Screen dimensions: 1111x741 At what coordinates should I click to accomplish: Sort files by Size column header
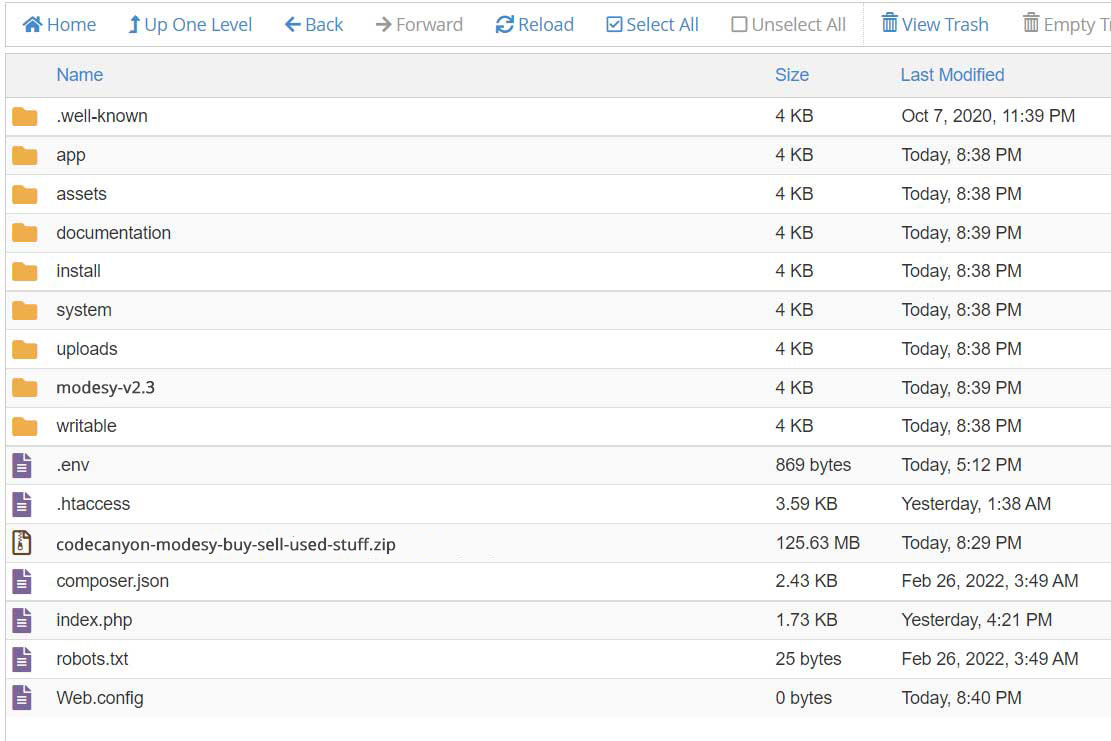click(x=791, y=75)
